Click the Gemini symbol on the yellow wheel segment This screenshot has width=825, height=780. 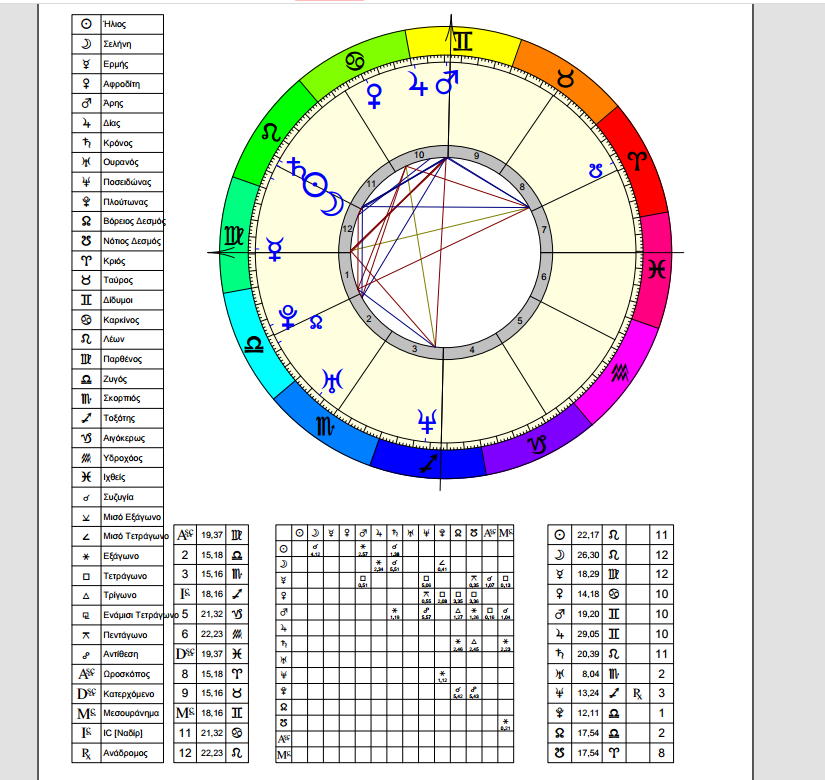462,41
